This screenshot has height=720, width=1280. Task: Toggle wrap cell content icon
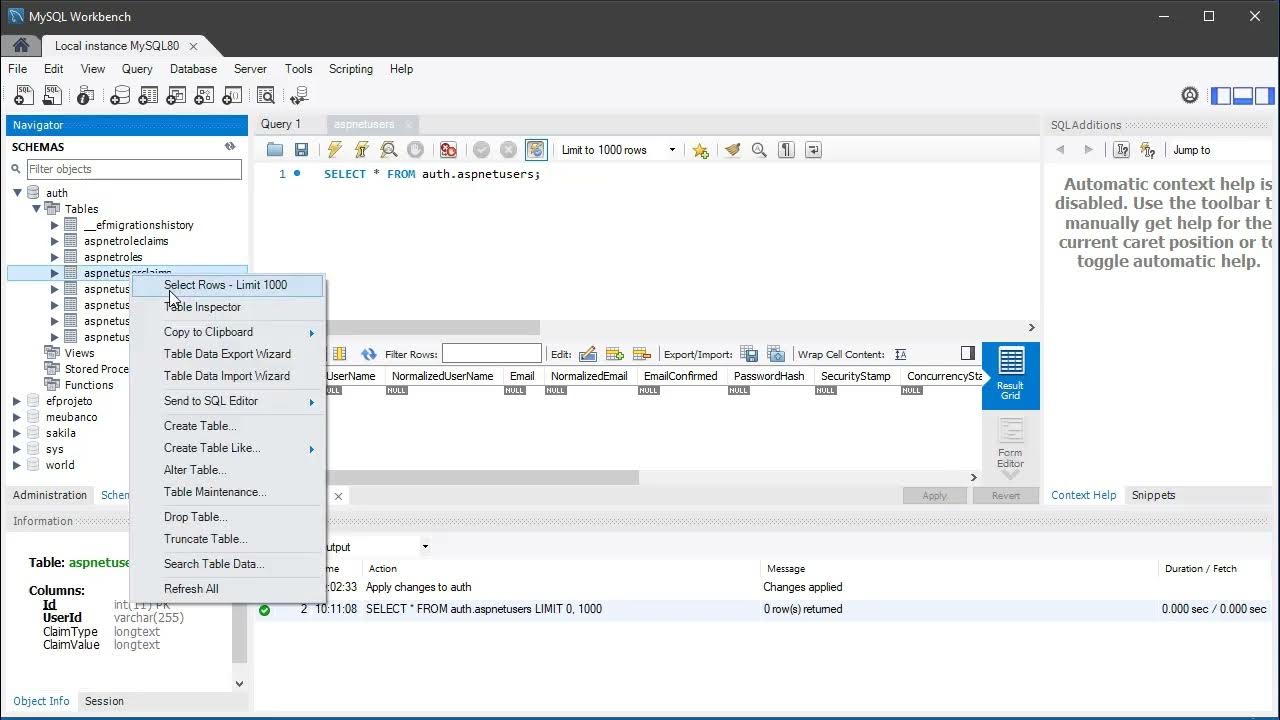click(x=901, y=354)
